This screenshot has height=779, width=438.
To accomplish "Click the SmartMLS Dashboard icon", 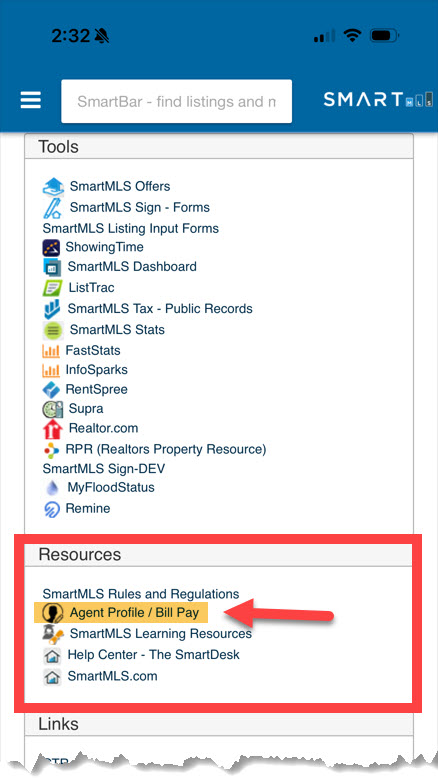I will 52,267.
